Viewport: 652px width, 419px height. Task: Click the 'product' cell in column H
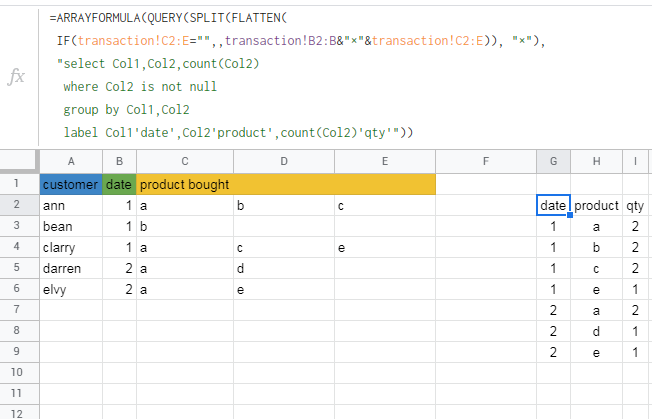click(x=596, y=205)
